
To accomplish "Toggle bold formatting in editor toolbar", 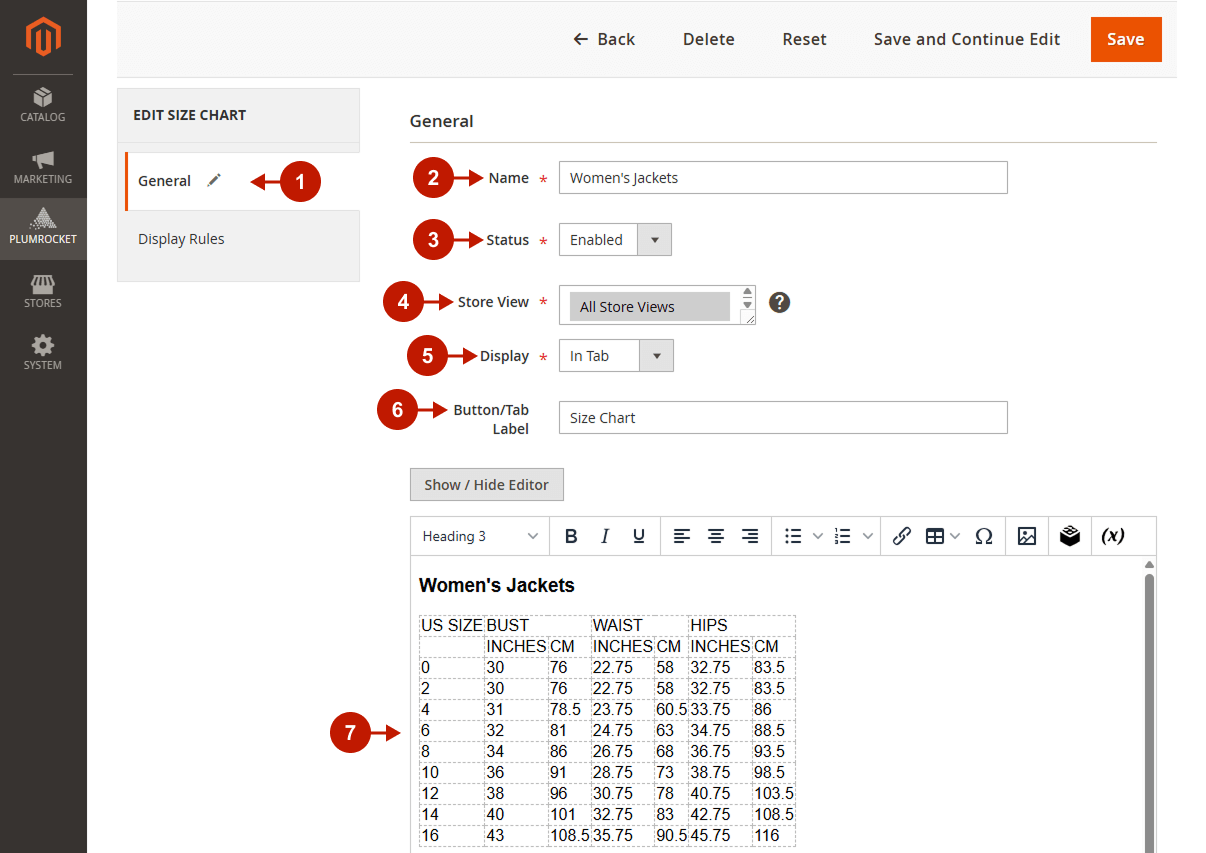I will 571,536.
